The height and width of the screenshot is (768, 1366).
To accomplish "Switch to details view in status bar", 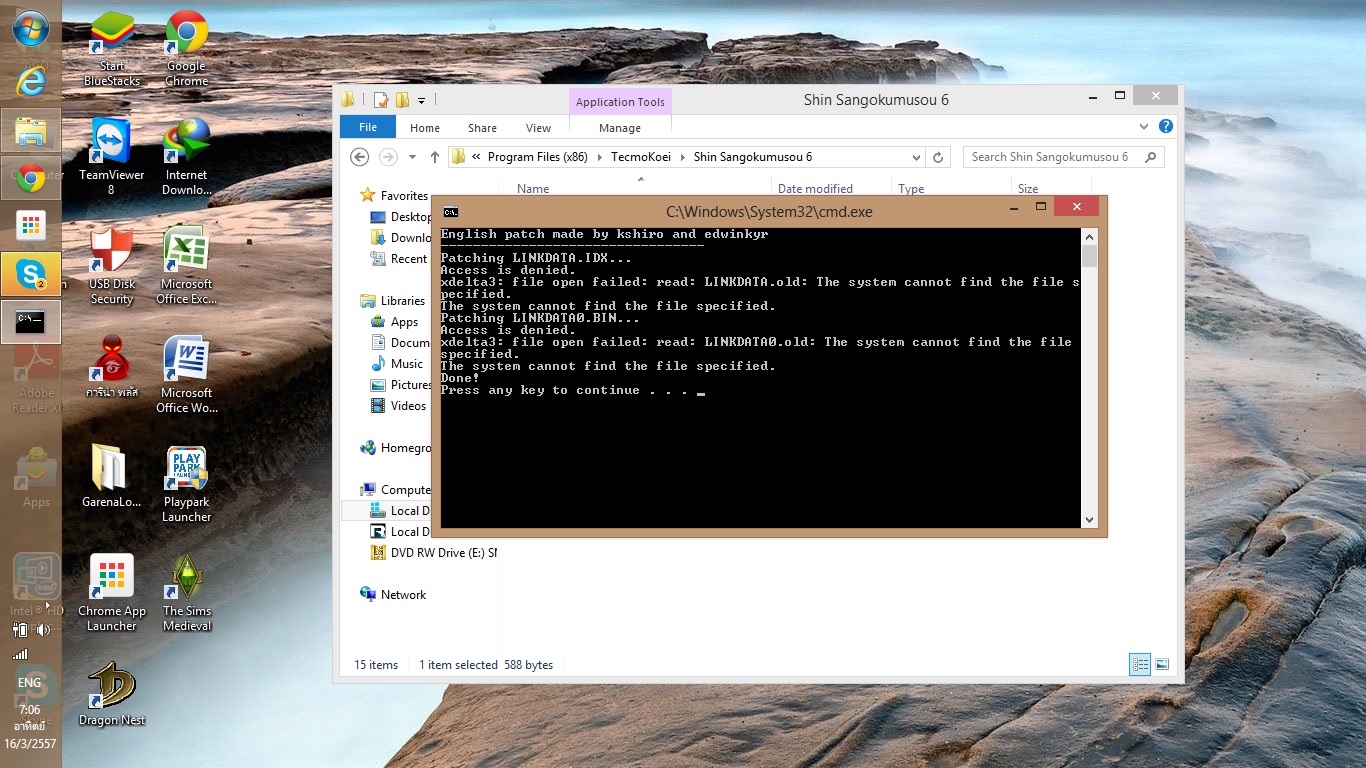I will tap(1139, 665).
